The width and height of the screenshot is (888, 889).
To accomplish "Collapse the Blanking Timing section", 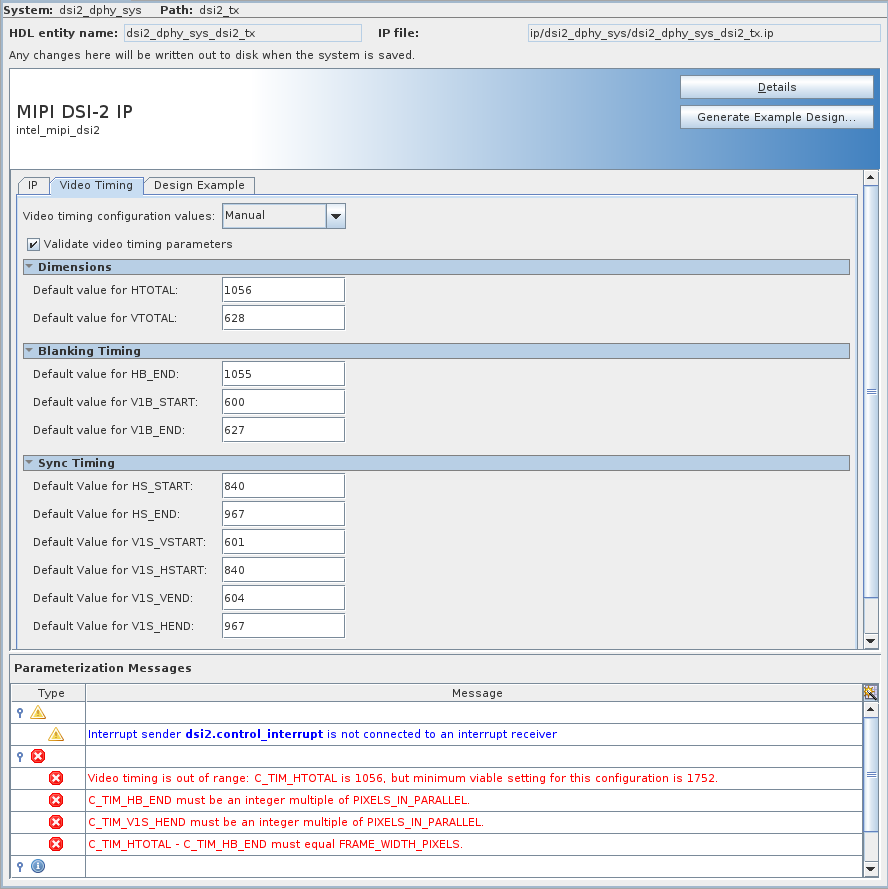I will point(29,350).
